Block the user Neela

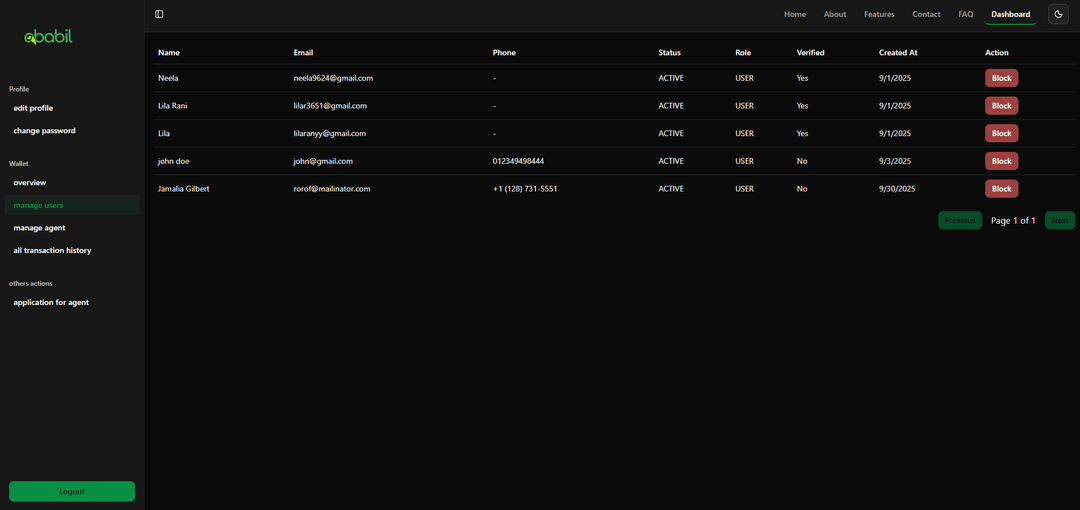[1001, 78]
